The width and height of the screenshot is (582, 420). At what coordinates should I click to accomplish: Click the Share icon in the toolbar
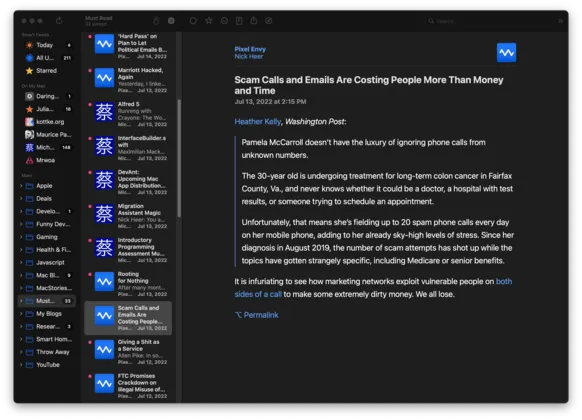[254, 20]
